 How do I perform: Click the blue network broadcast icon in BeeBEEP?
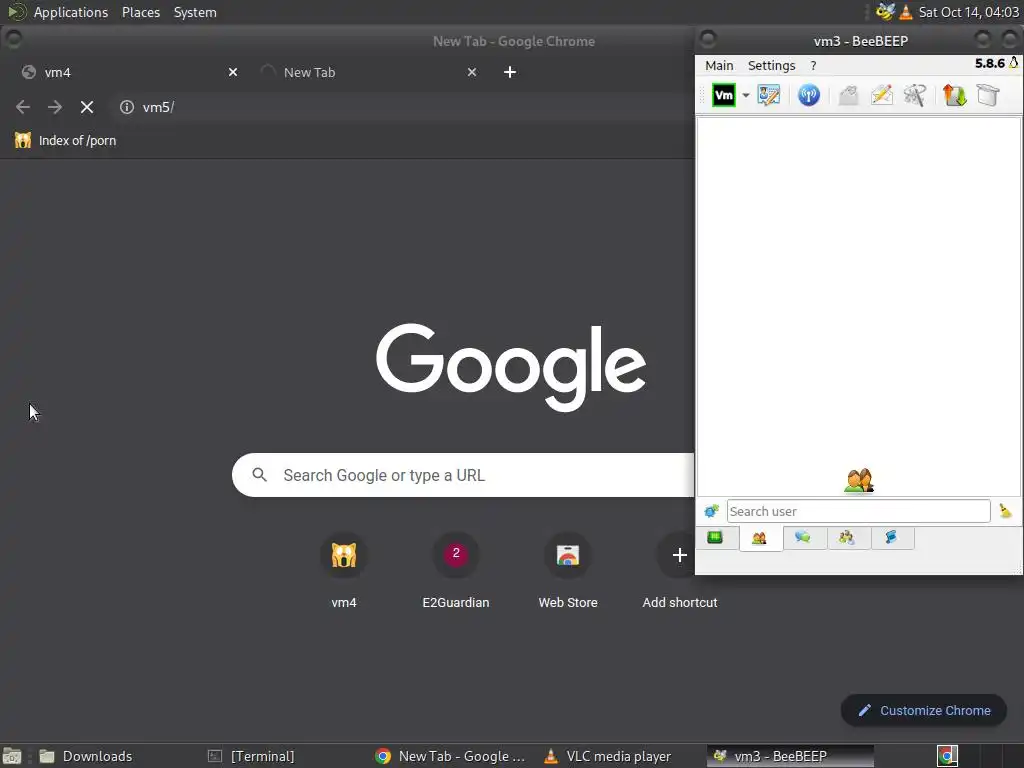pos(808,95)
